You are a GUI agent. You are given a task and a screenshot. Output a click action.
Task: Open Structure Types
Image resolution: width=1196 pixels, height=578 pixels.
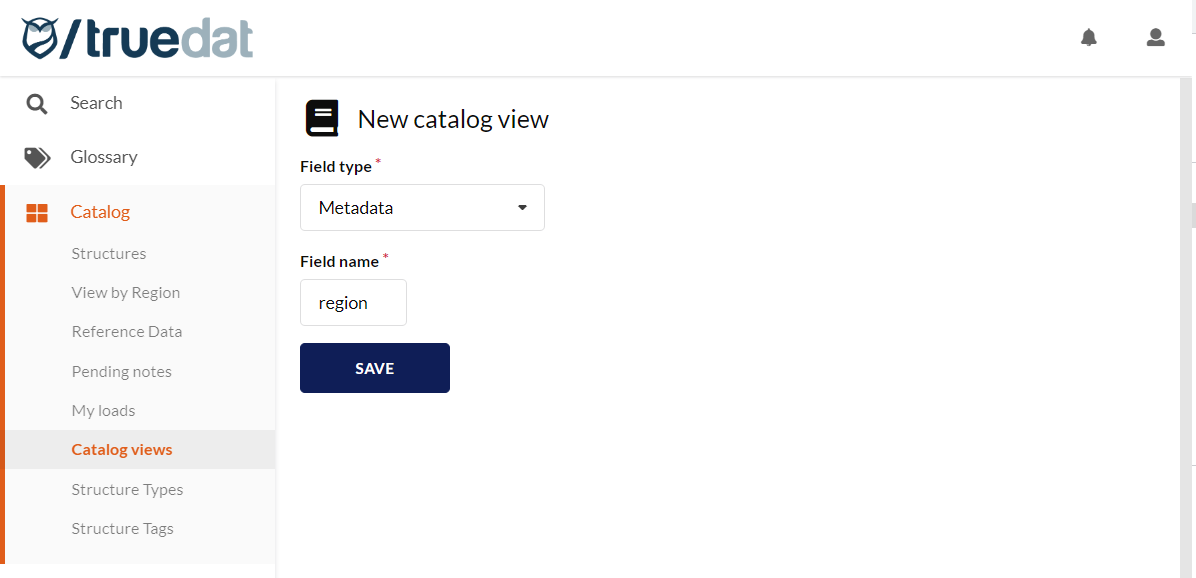pos(127,489)
